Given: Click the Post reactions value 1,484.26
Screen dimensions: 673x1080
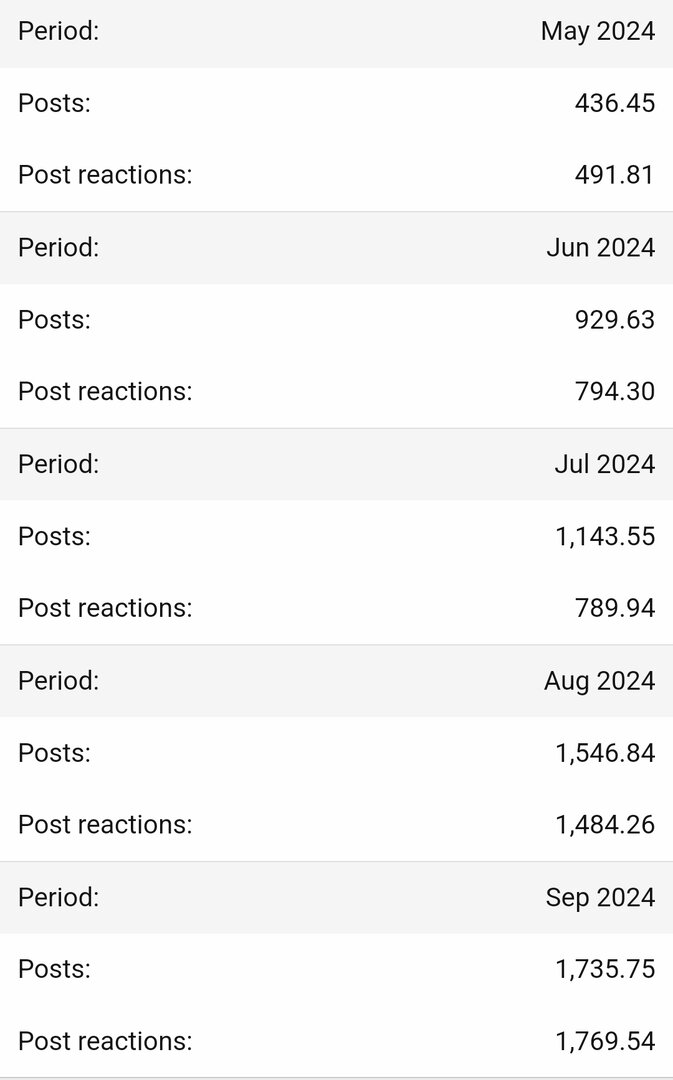Looking at the screenshot, I should [605, 824].
